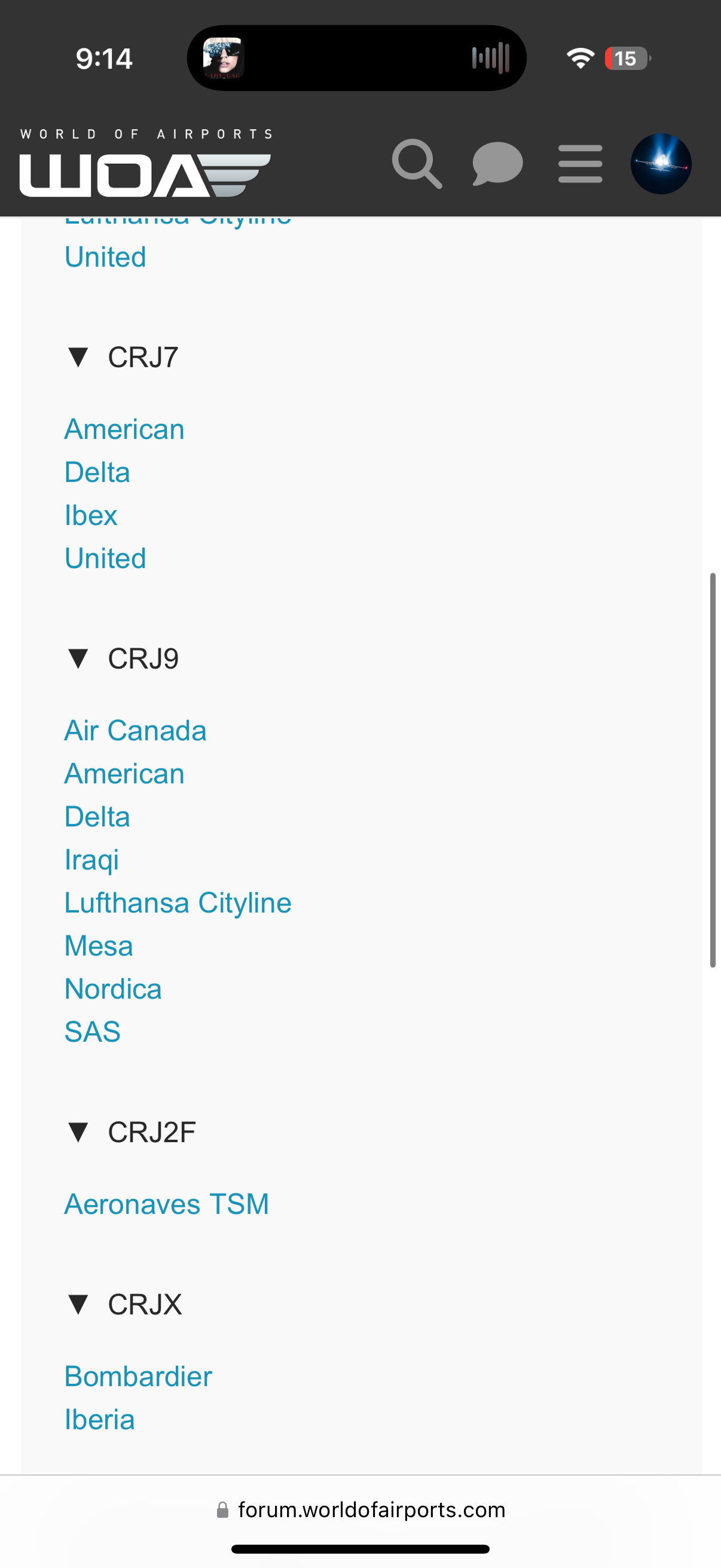The width and height of the screenshot is (721, 1568).
Task: Open the Air Canada link
Action: (x=136, y=730)
